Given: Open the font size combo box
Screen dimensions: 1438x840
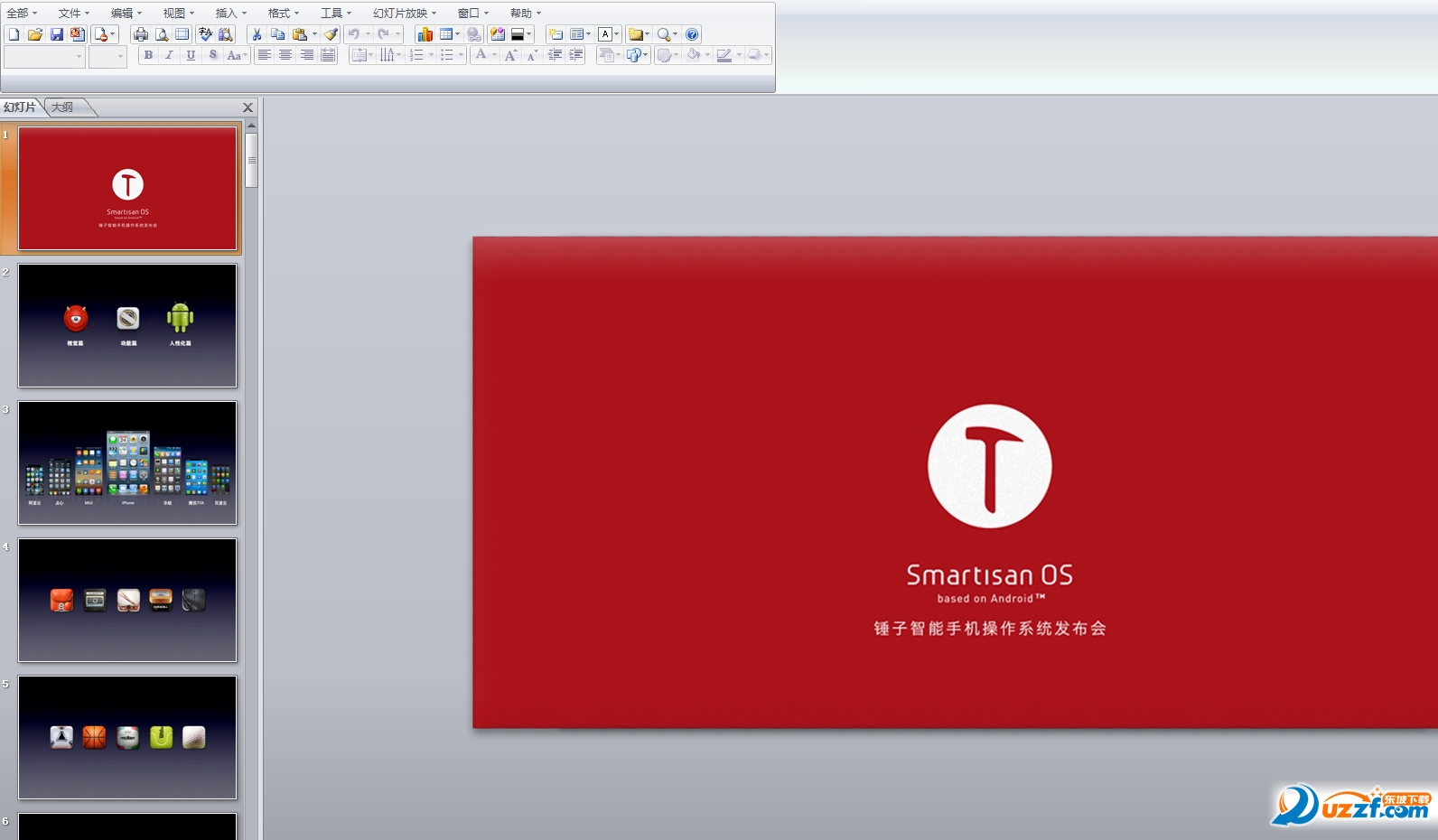Looking at the screenshot, I should tap(107, 56).
